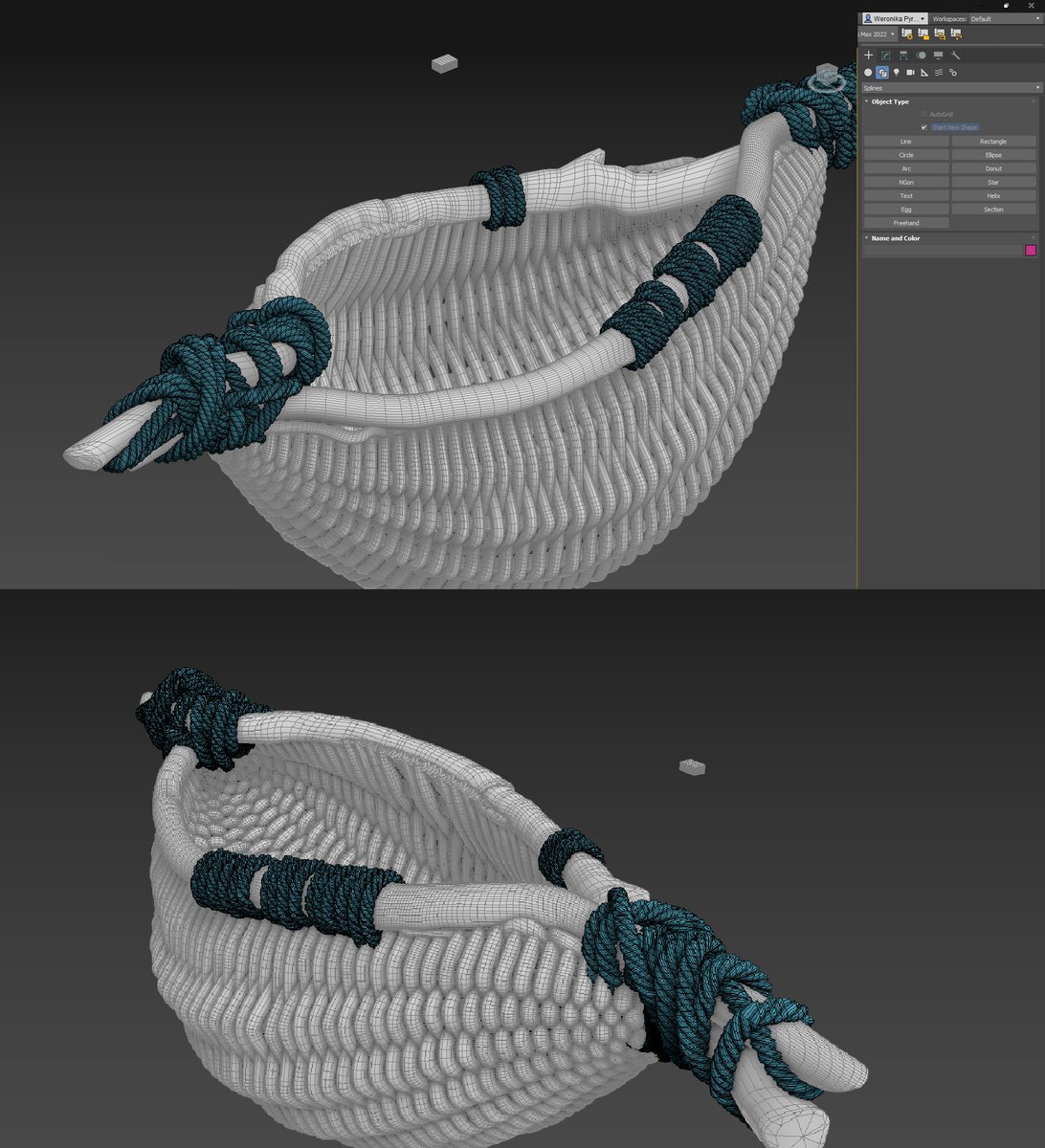Screen dimensions: 1045x1148
Task: Select the Cameras category icon
Action: coord(911,73)
